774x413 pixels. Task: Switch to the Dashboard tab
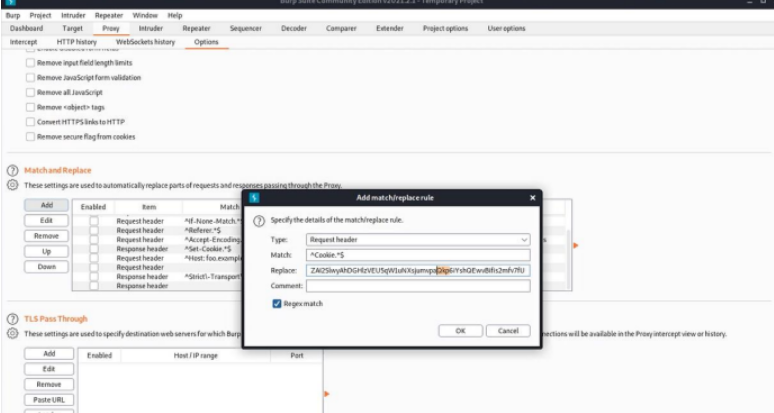[27, 29]
